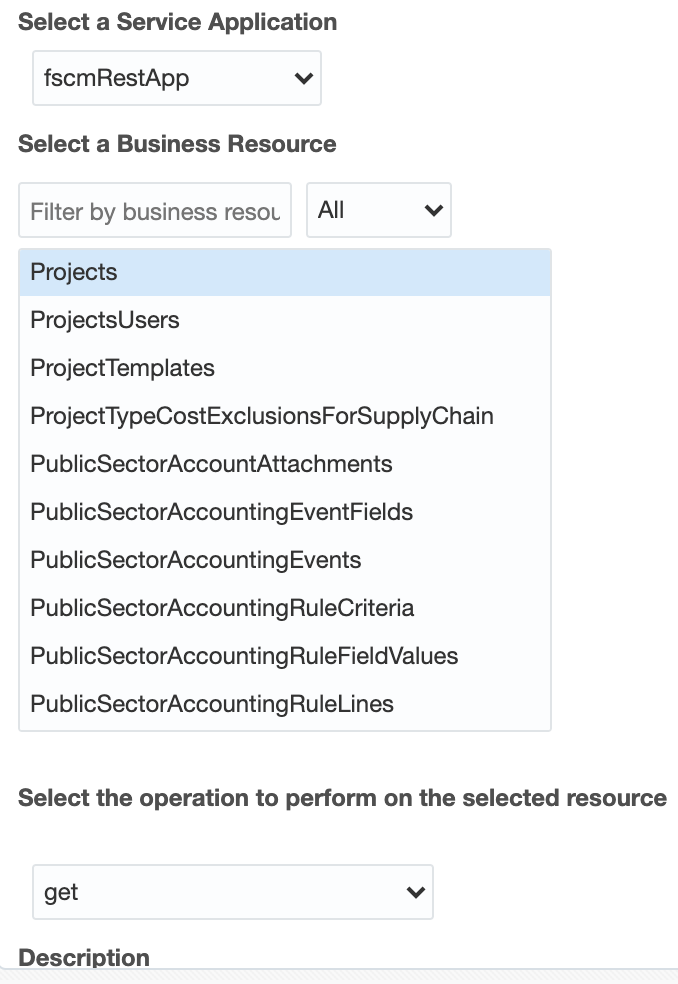Select ProjectTypeCostExclusionsForSupplyChain resource
This screenshot has height=984, width=678.
coord(262,416)
